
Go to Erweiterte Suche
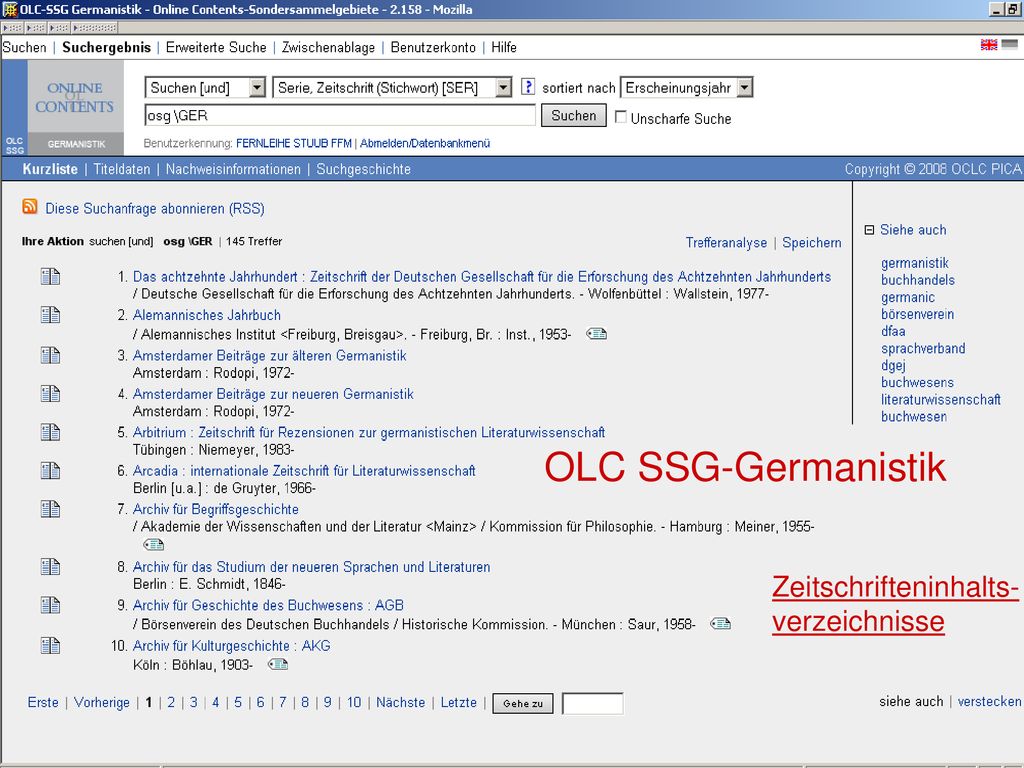(x=216, y=47)
